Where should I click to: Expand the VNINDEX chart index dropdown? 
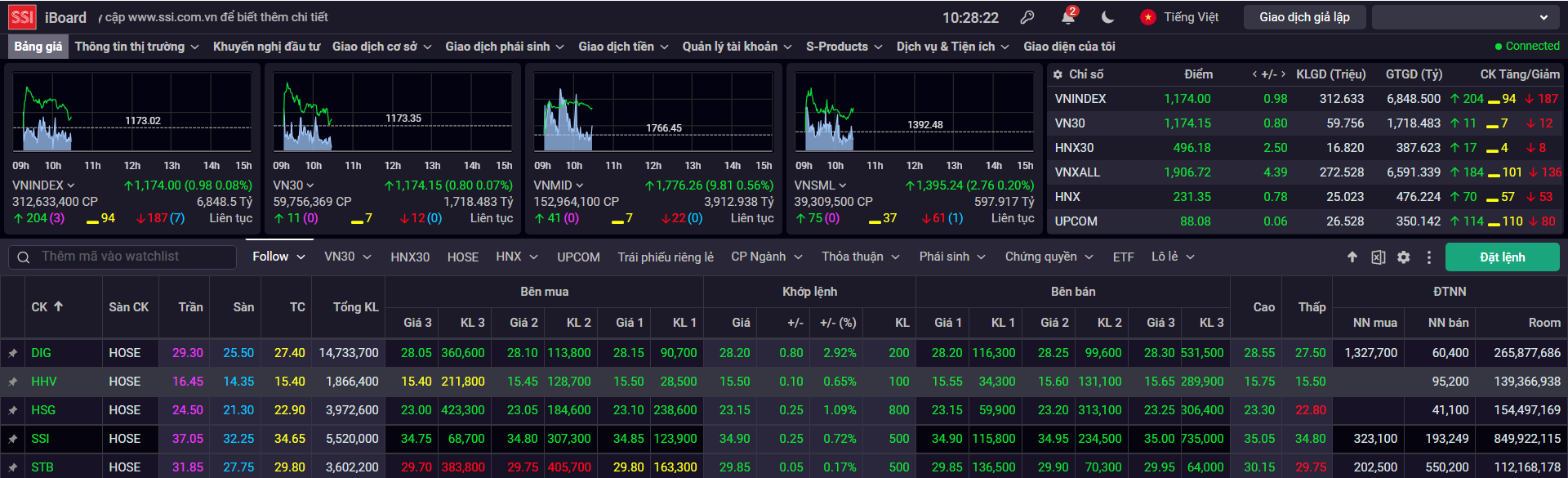coord(70,186)
